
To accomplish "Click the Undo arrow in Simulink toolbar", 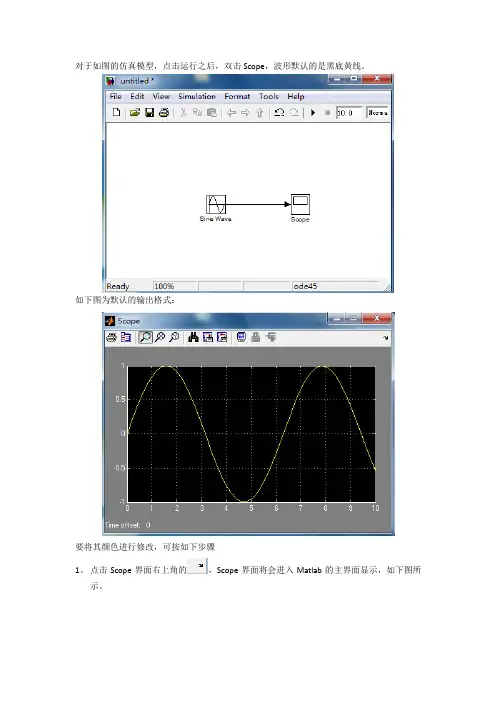I will pos(279,112).
